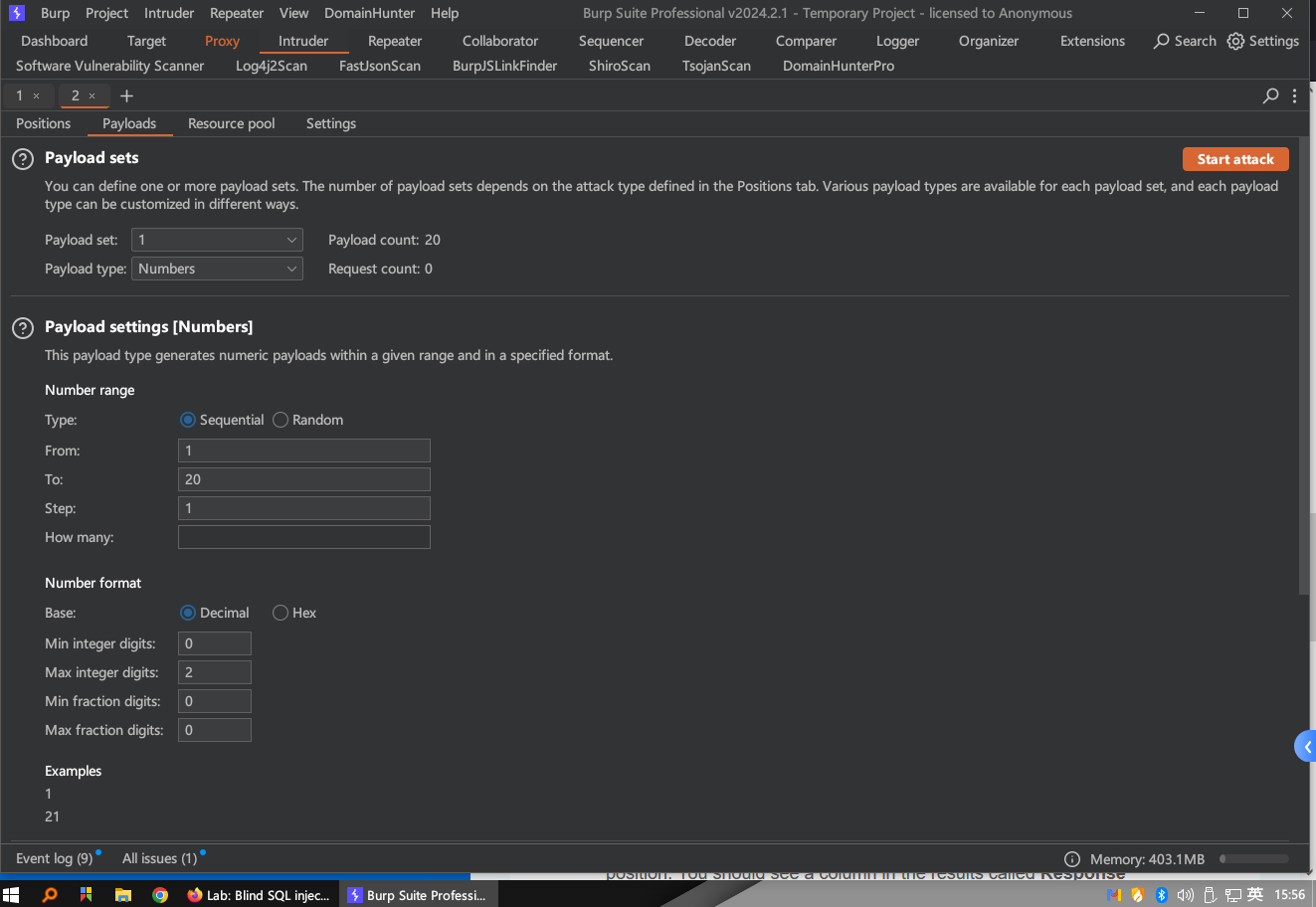Click the To number field
The image size is (1316, 907).
[304, 479]
